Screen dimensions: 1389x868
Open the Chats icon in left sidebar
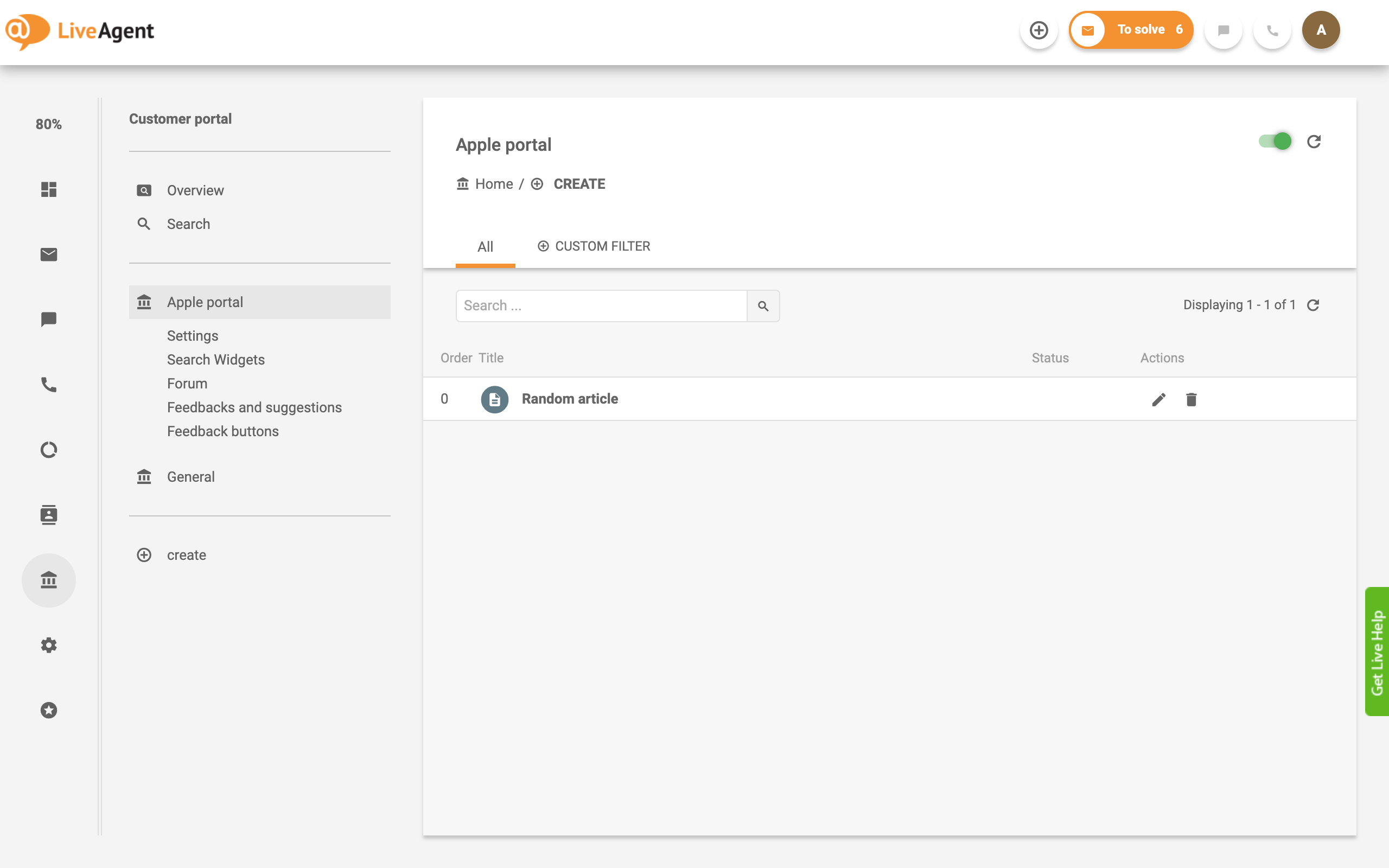click(x=49, y=320)
